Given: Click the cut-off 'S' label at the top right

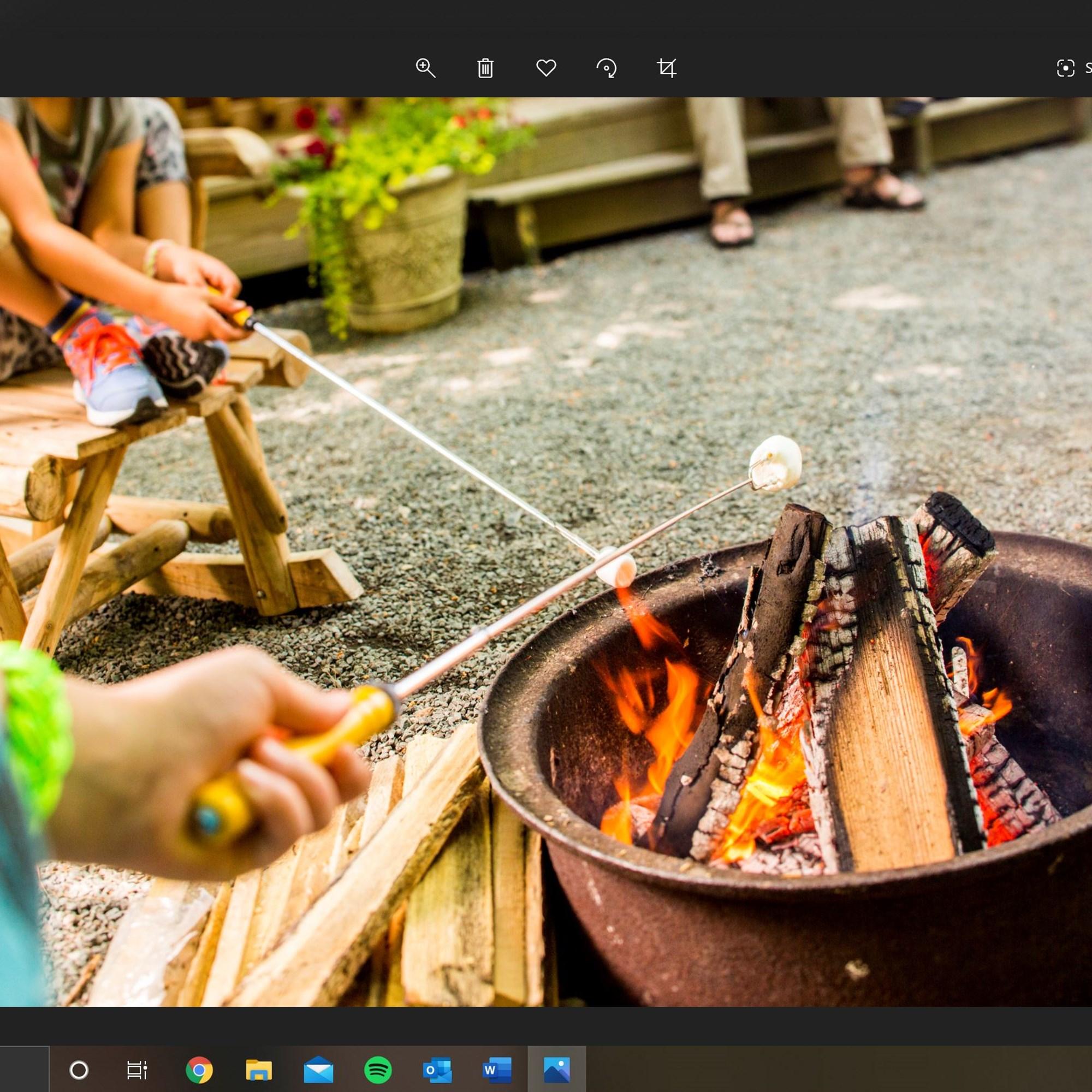Looking at the screenshot, I should [1088, 68].
